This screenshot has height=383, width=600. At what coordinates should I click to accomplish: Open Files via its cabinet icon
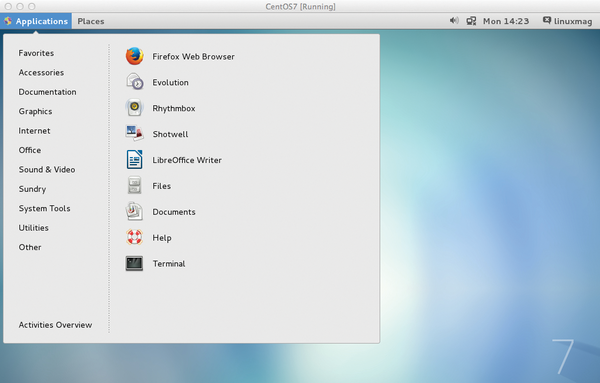click(x=134, y=186)
